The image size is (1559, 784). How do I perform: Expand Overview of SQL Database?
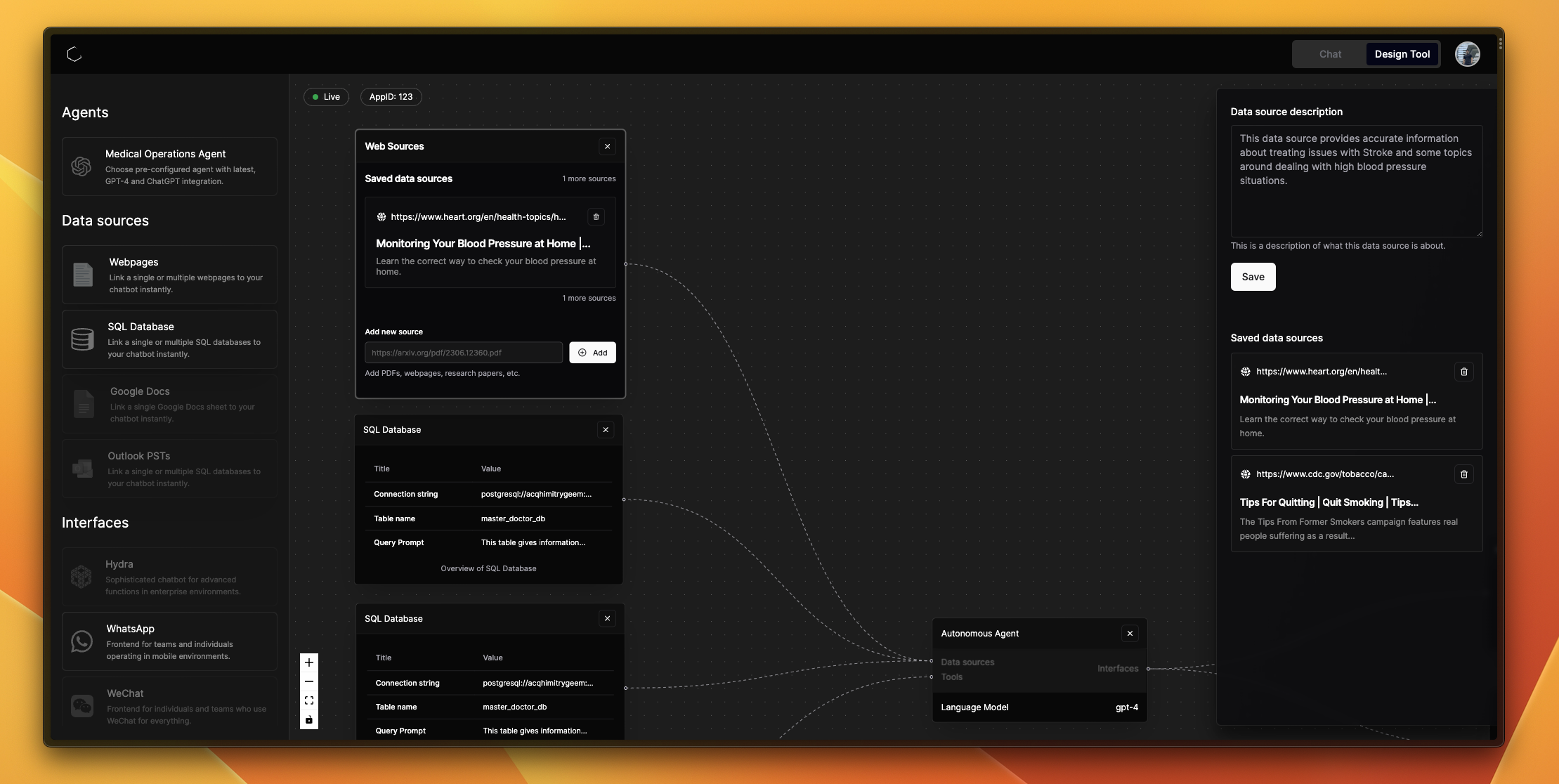point(488,568)
